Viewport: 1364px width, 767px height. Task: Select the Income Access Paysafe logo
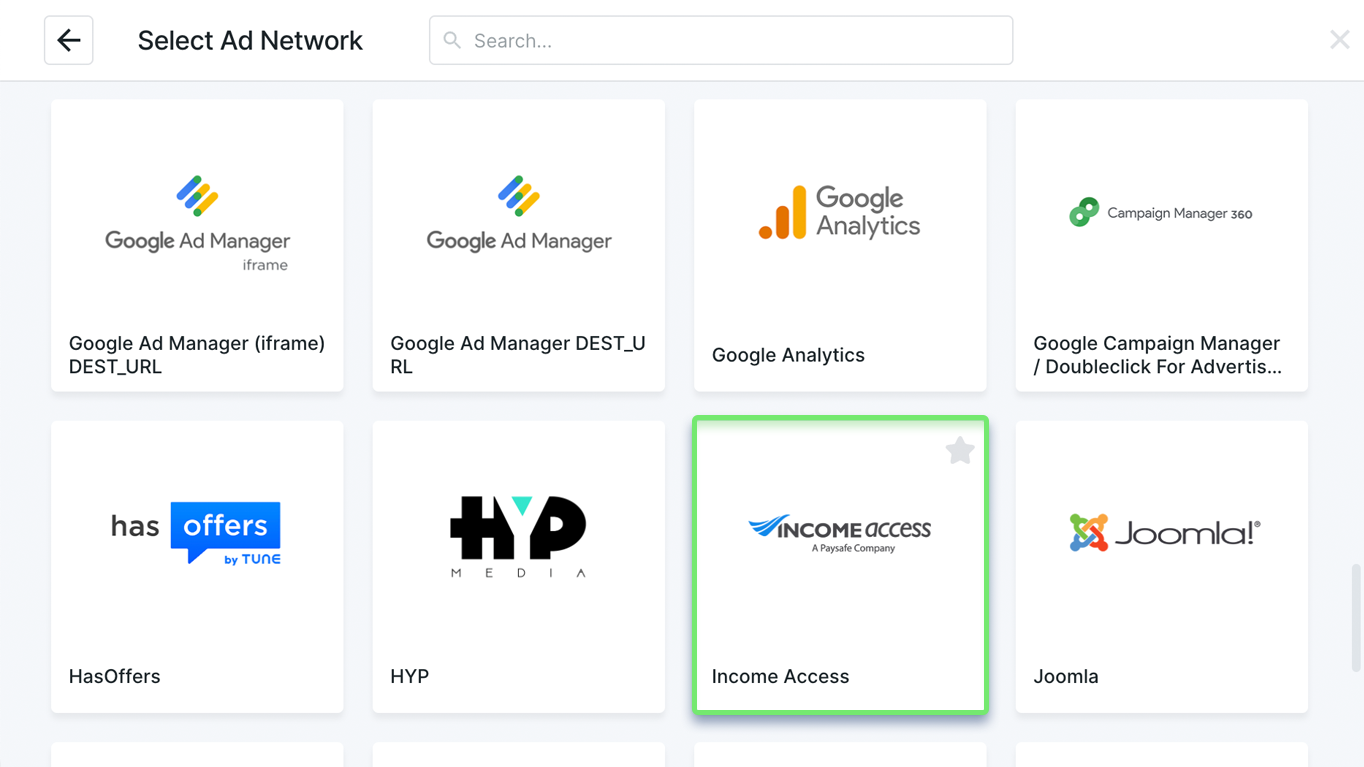click(840, 534)
